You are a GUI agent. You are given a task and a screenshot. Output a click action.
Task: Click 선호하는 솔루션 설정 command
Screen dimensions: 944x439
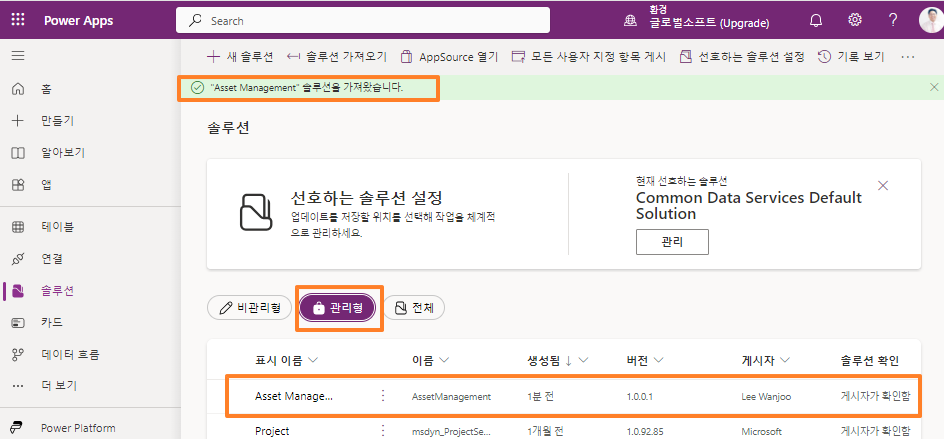(742, 57)
